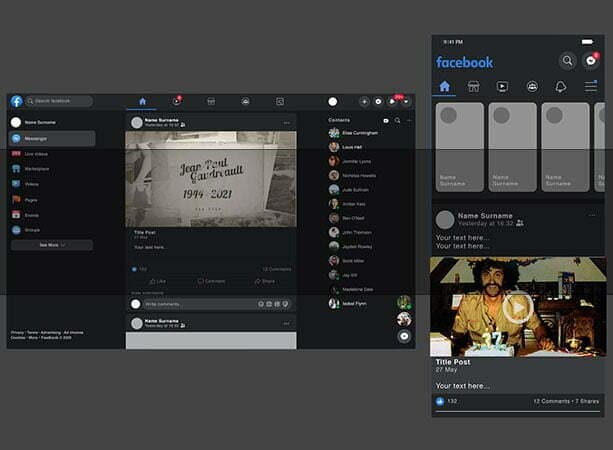Click the plus Create button on desktop

pos(364,102)
